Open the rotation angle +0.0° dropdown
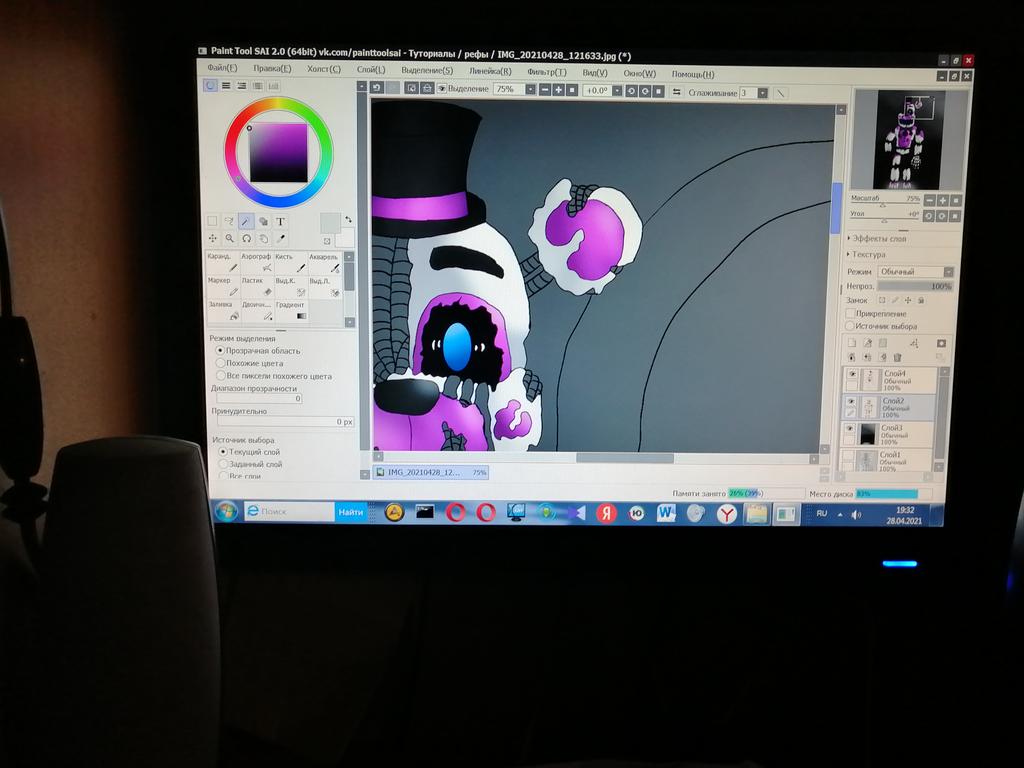The height and width of the screenshot is (768, 1024). coord(616,91)
